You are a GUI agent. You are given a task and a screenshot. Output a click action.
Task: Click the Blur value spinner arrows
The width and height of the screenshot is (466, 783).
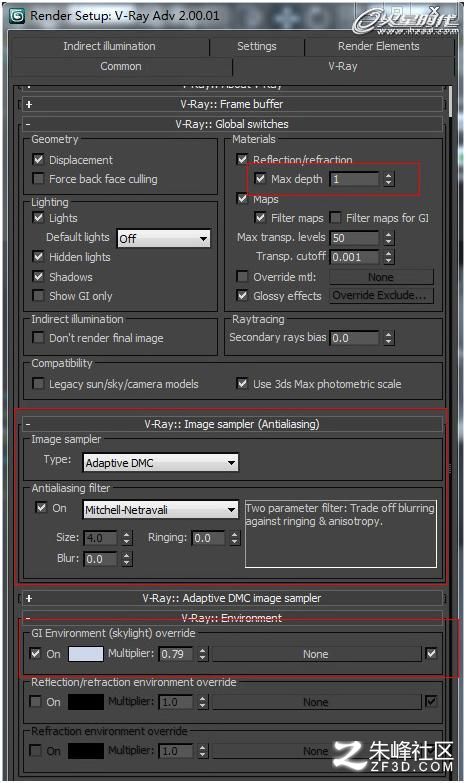[x=127, y=559]
